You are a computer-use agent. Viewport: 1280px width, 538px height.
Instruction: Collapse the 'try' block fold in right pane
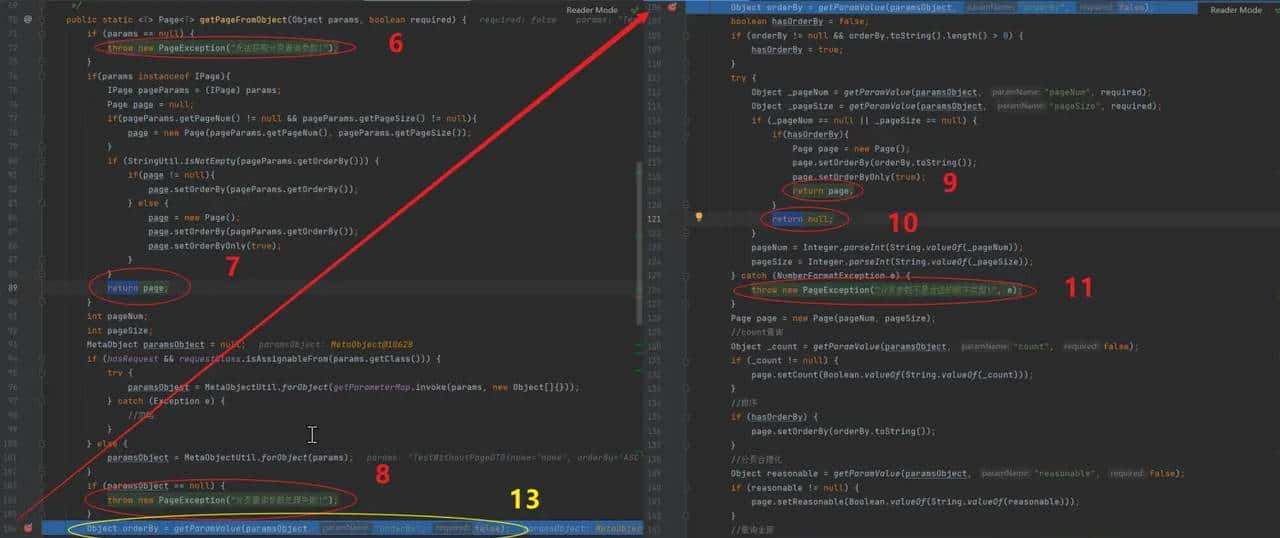coord(686,77)
